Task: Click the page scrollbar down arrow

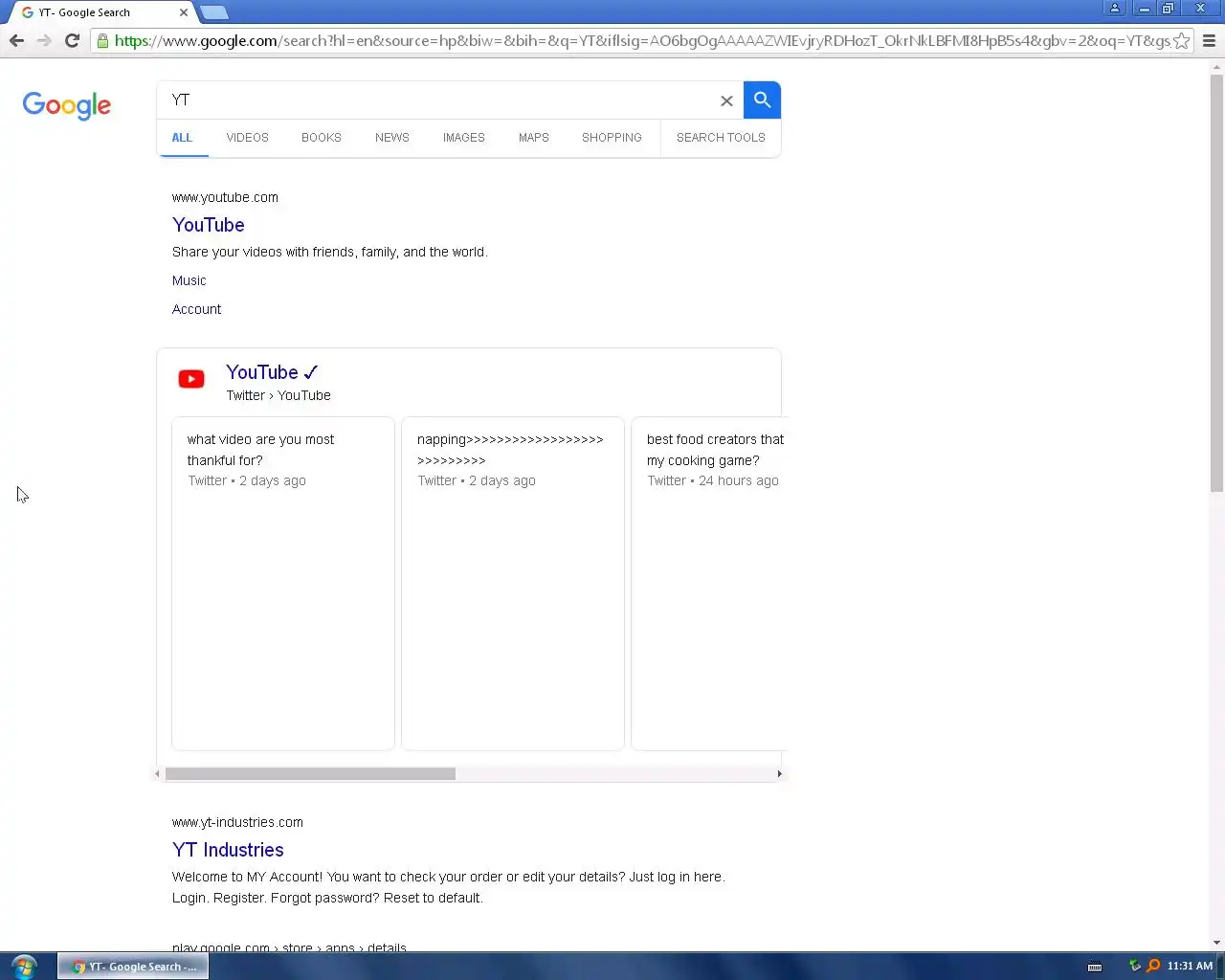Action: click(x=1216, y=943)
